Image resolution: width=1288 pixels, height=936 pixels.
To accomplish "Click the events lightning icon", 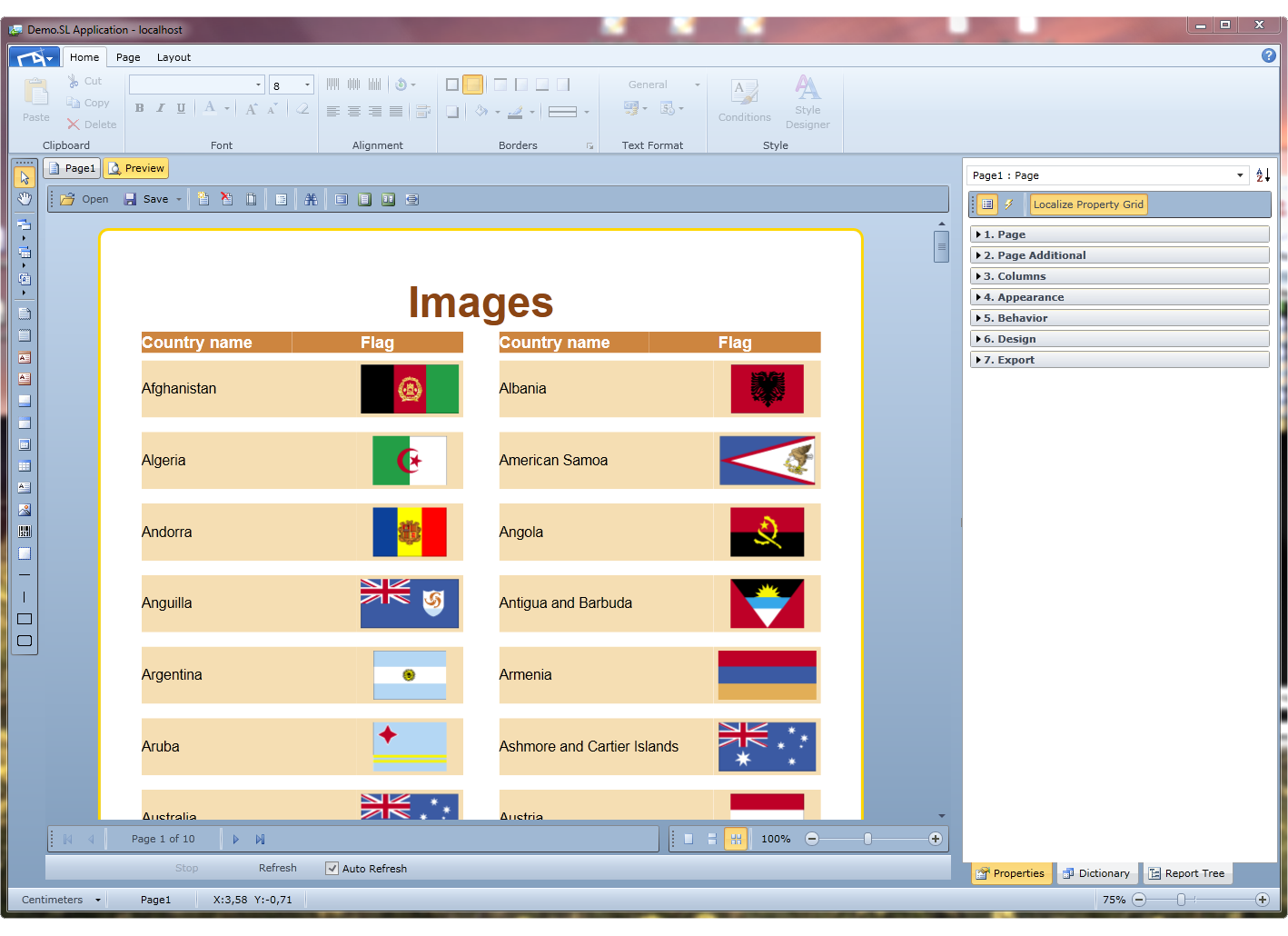I will (x=1008, y=204).
